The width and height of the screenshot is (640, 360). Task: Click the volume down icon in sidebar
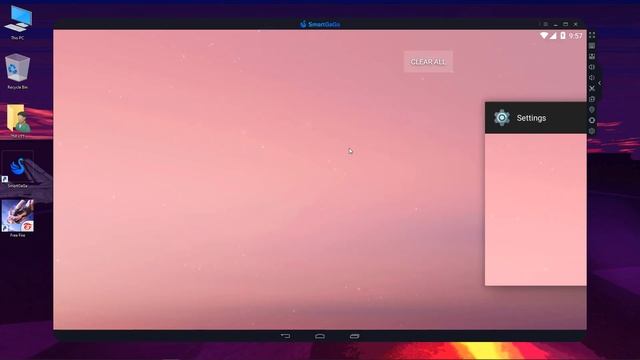click(x=592, y=78)
